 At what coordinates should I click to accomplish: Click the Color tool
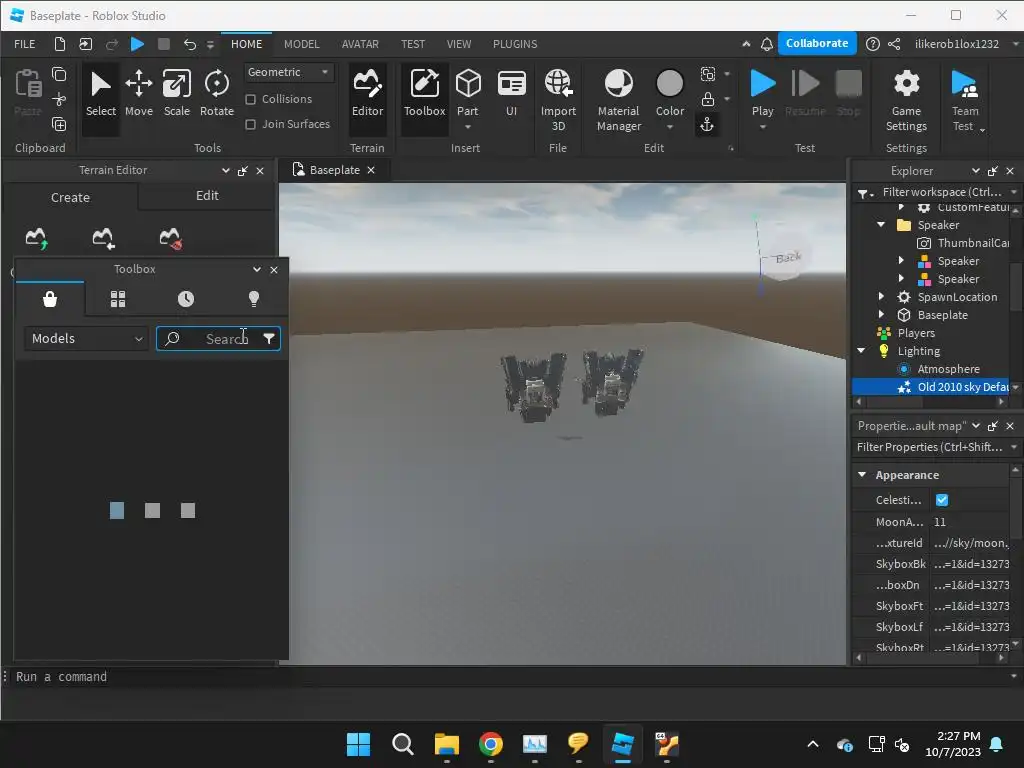pos(669,93)
